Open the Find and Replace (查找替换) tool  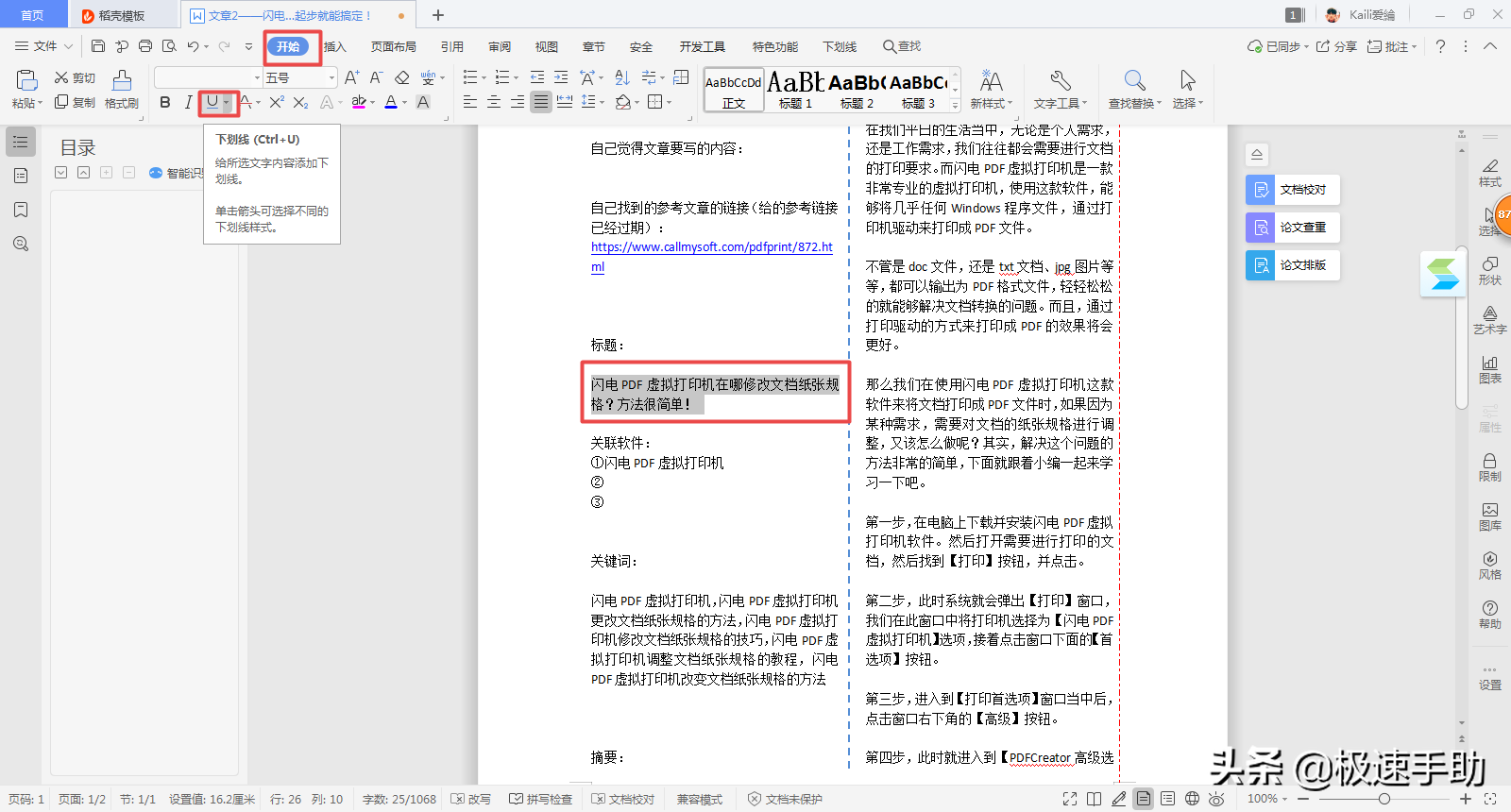(1134, 90)
